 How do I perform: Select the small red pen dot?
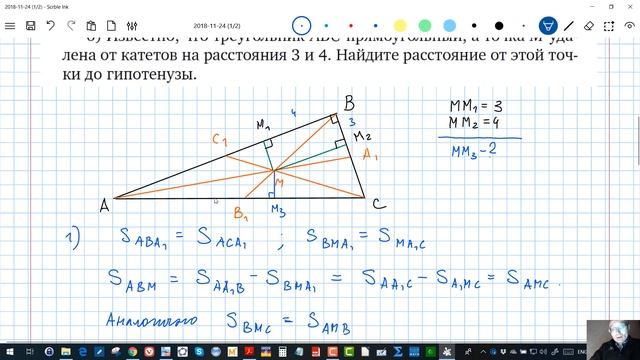click(351, 26)
